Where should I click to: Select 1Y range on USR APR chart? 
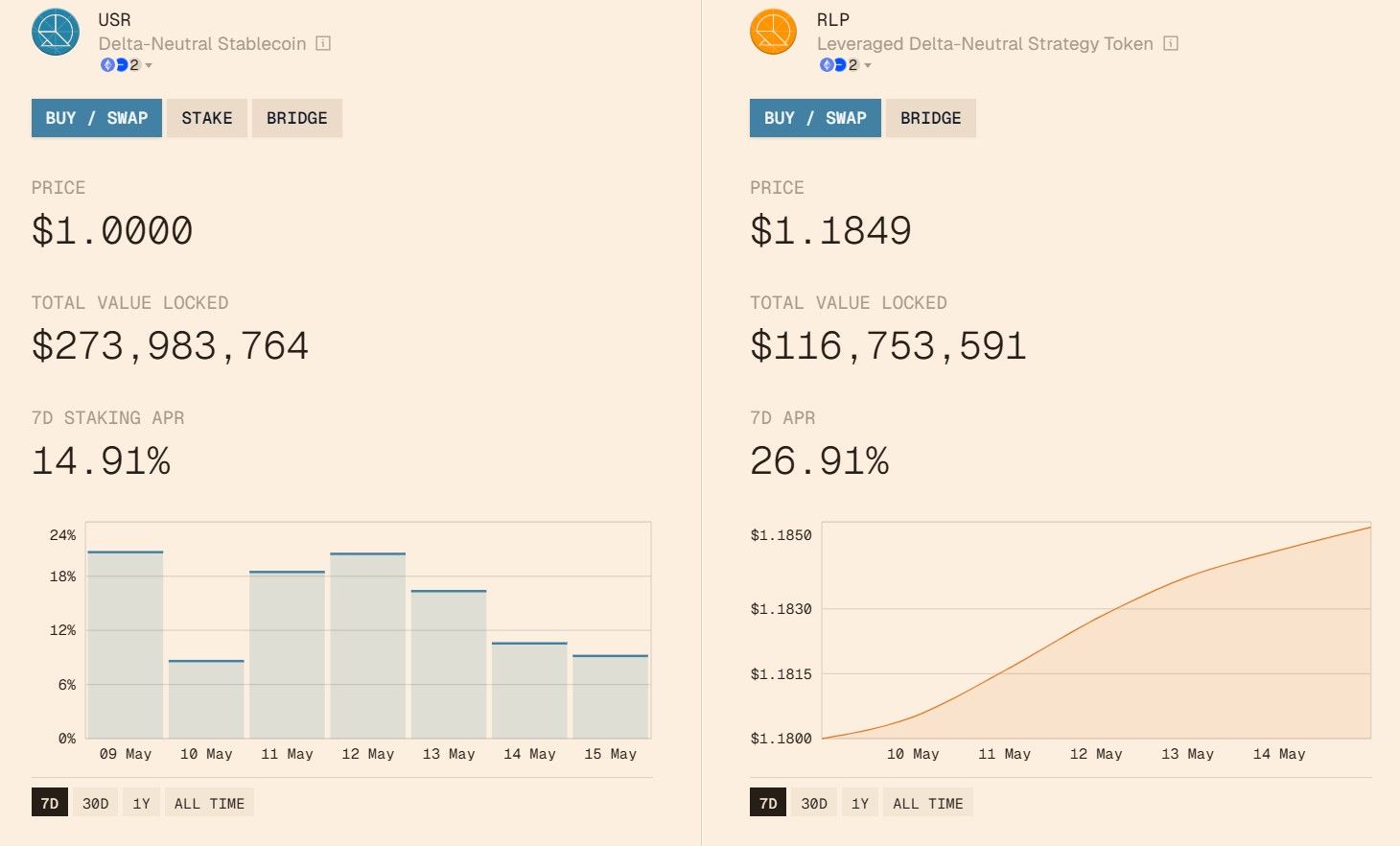[141, 803]
